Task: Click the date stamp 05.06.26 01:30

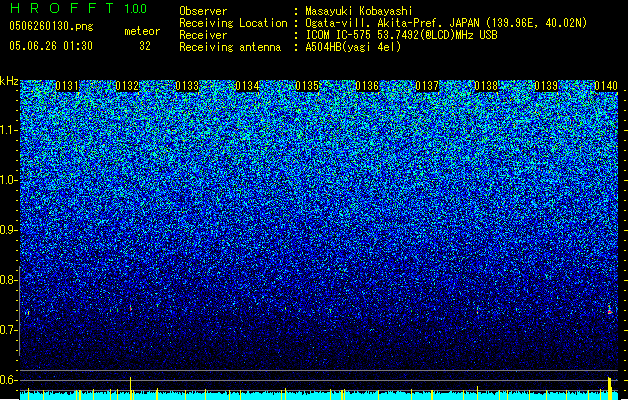Action: pos(51,46)
